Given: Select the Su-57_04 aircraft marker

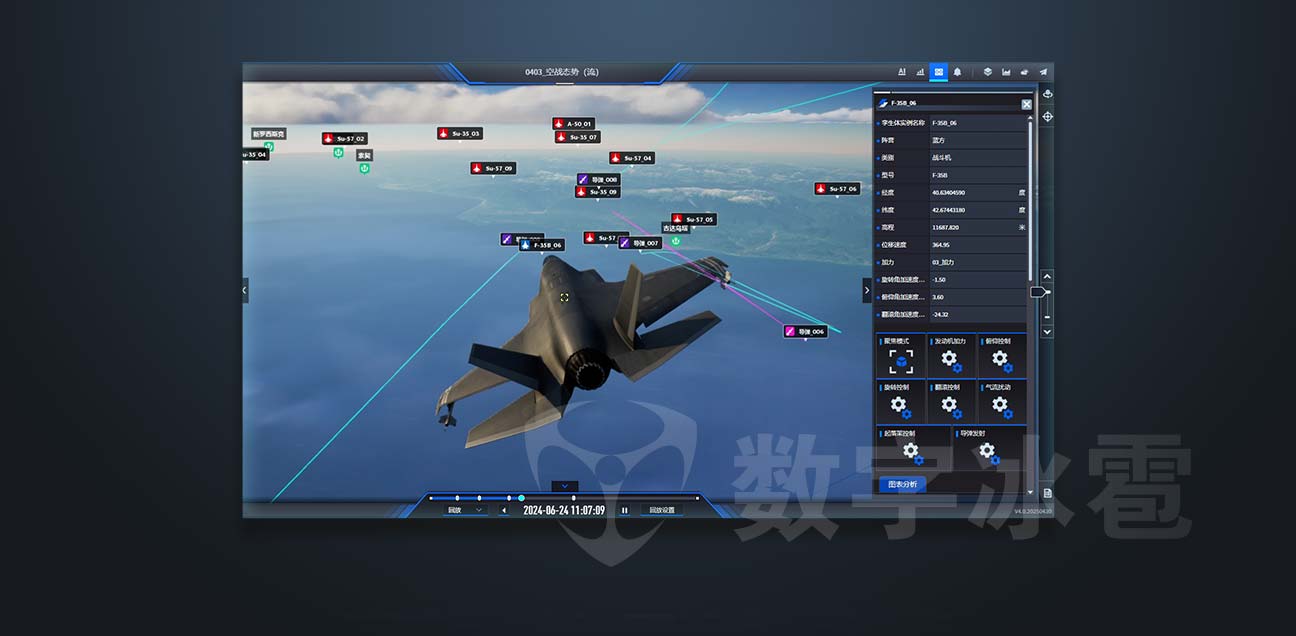Looking at the screenshot, I should [x=632, y=158].
